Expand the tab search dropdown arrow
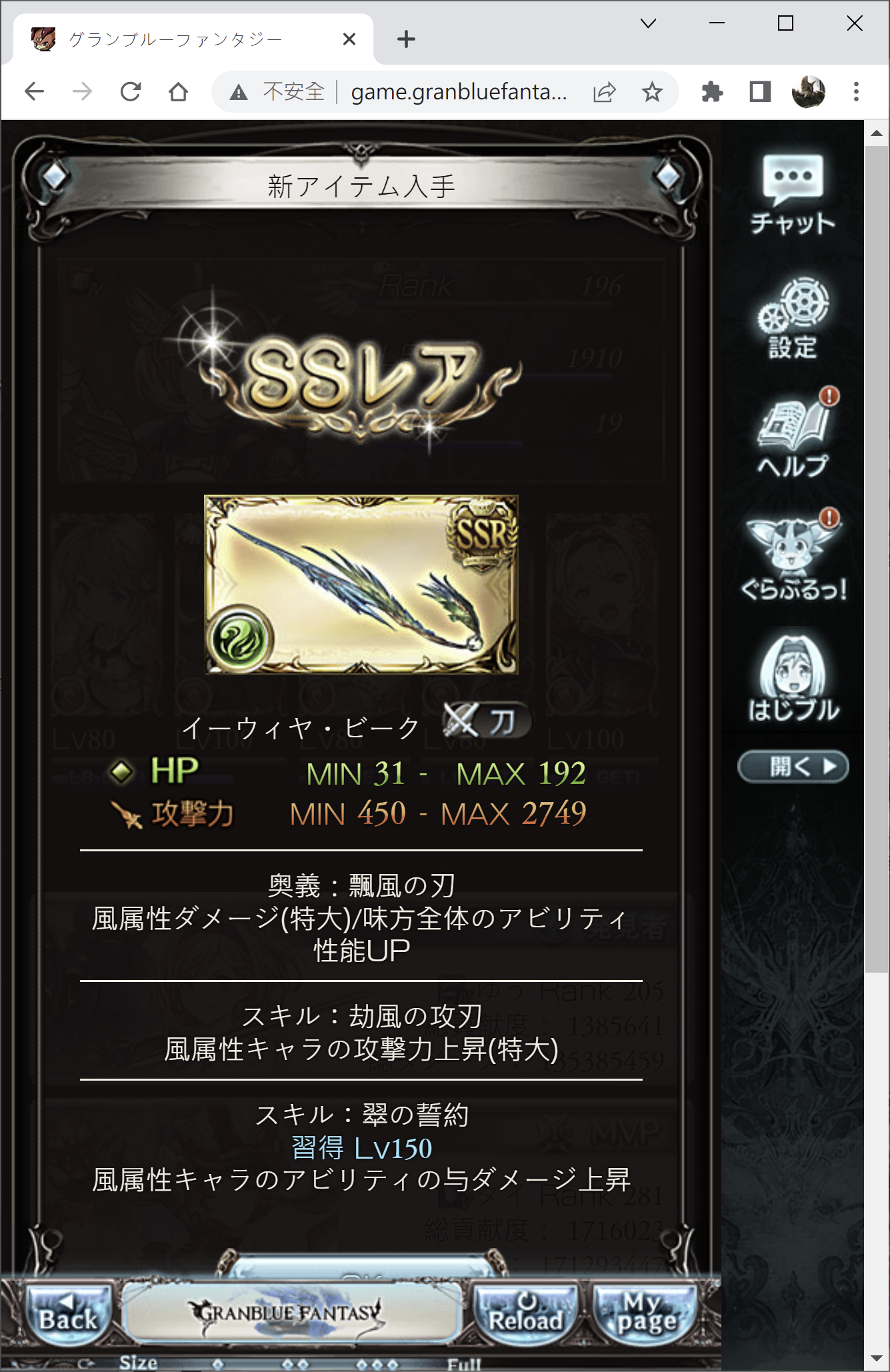 pos(648,24)
